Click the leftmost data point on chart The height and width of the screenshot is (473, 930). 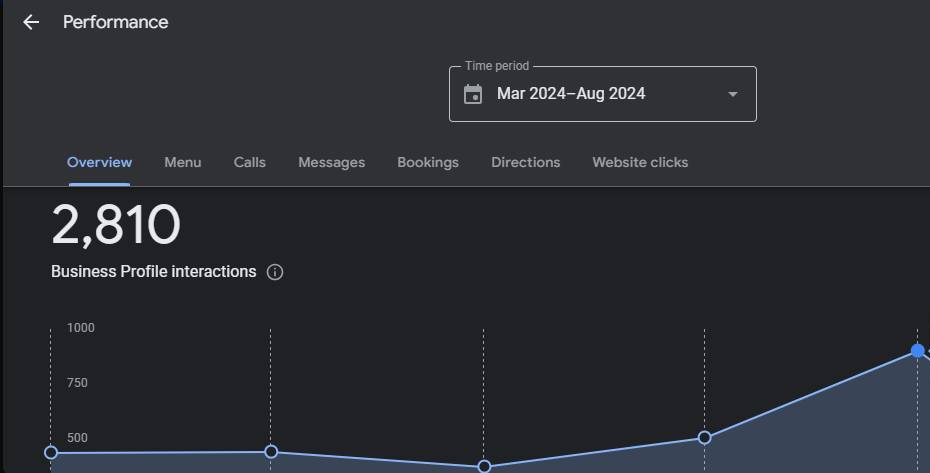coord(51,453)
